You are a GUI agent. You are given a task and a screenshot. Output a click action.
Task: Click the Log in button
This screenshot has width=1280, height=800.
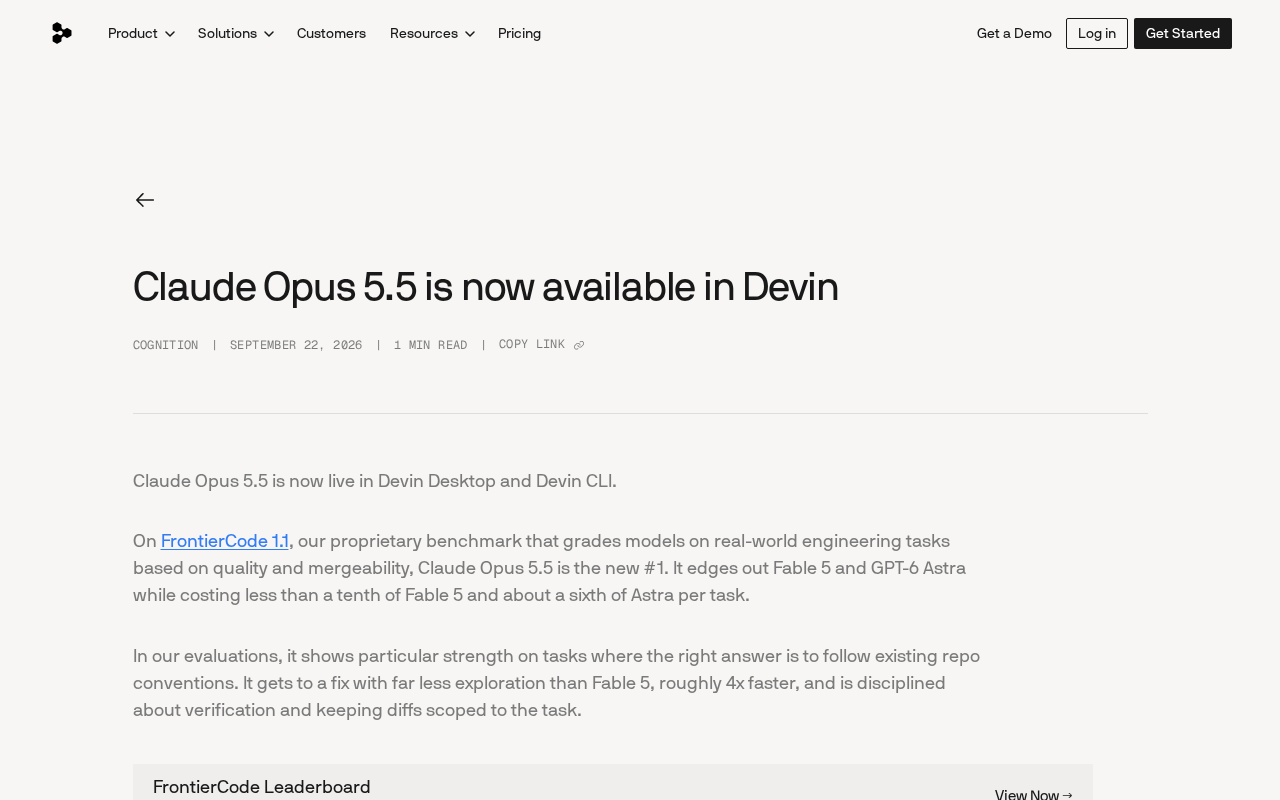[x=1097, y=33]
